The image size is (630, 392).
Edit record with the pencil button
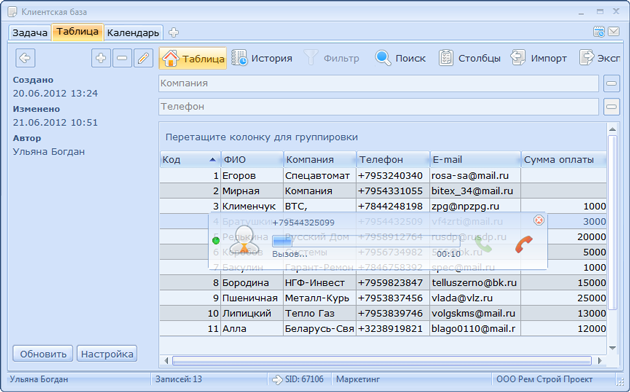click(x=143, y=58)
